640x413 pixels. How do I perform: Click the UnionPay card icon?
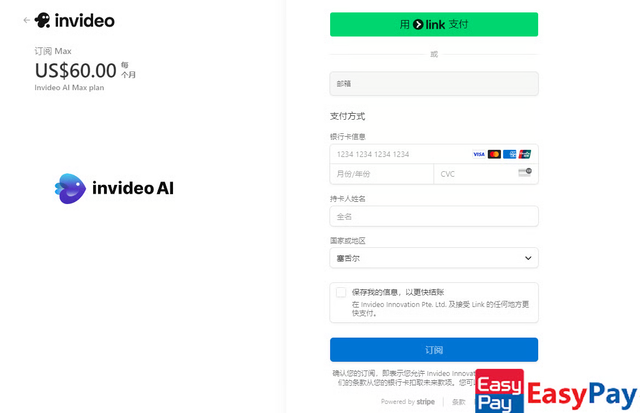pos(524,154)
